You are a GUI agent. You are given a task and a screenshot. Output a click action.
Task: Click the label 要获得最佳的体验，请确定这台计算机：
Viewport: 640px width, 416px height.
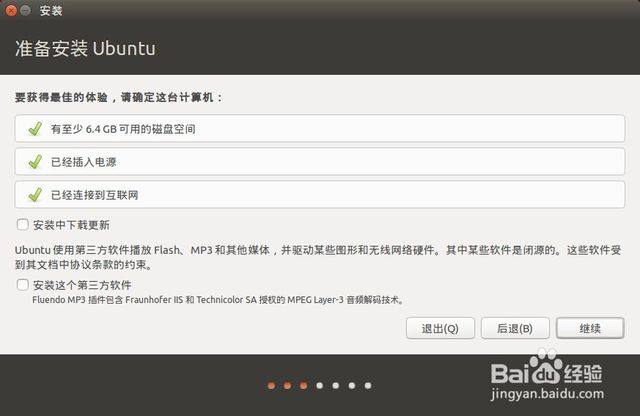119,97
